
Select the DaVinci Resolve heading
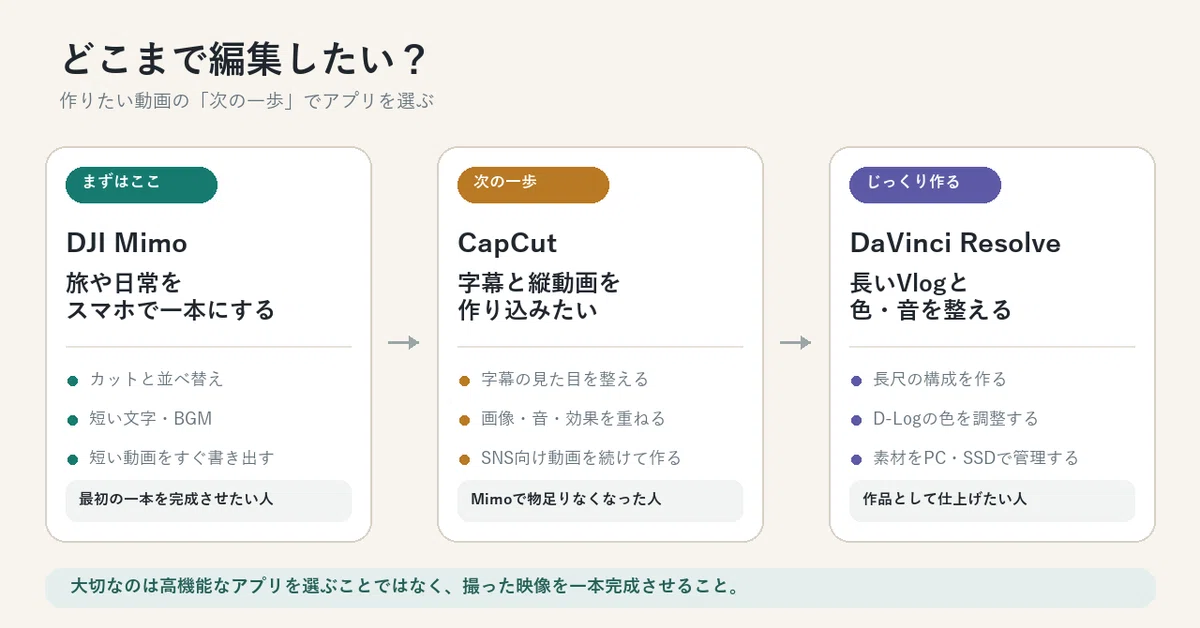(955, 243)
